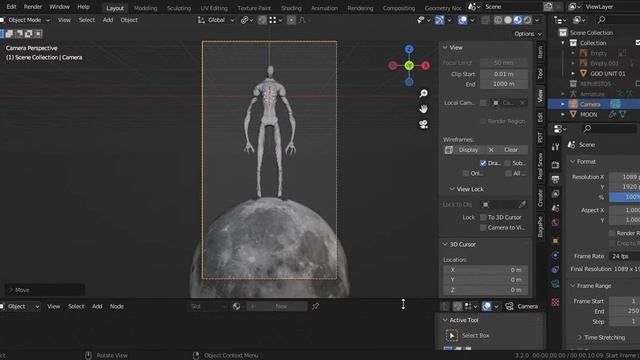Click the outliner search magnifier icon
640x360 pixels.
click(601, 20)
